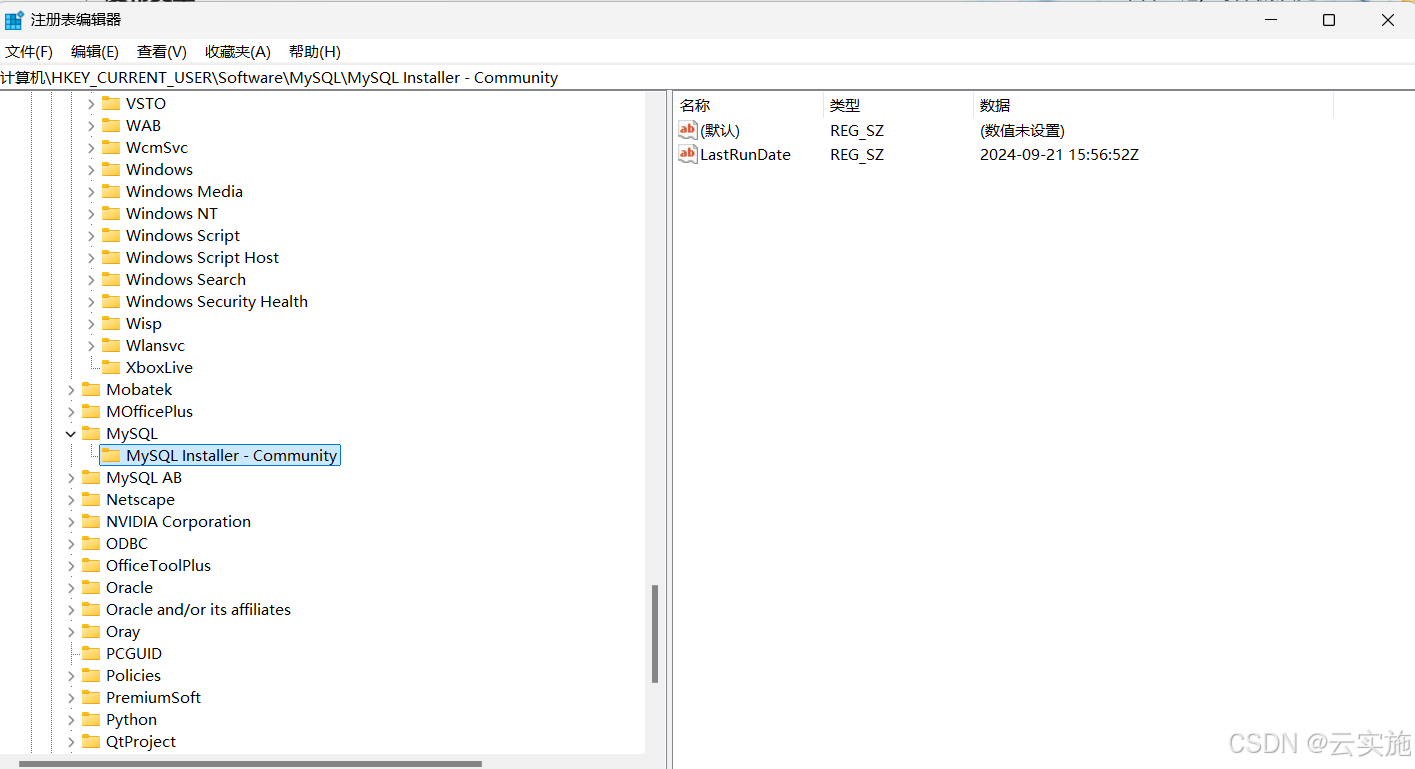Click the PremiumSoft folder icon
The image size is (1415, 769).
[91, 698]
